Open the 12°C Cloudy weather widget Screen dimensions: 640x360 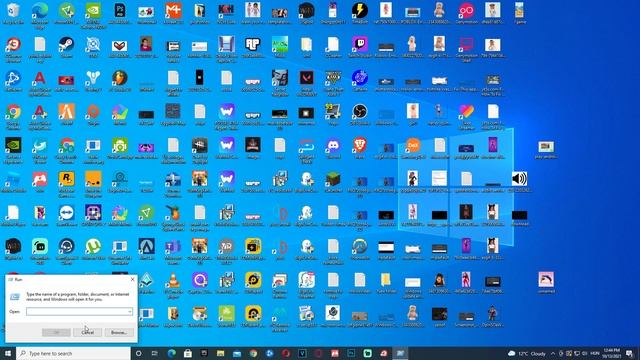[x=527, y=353]
